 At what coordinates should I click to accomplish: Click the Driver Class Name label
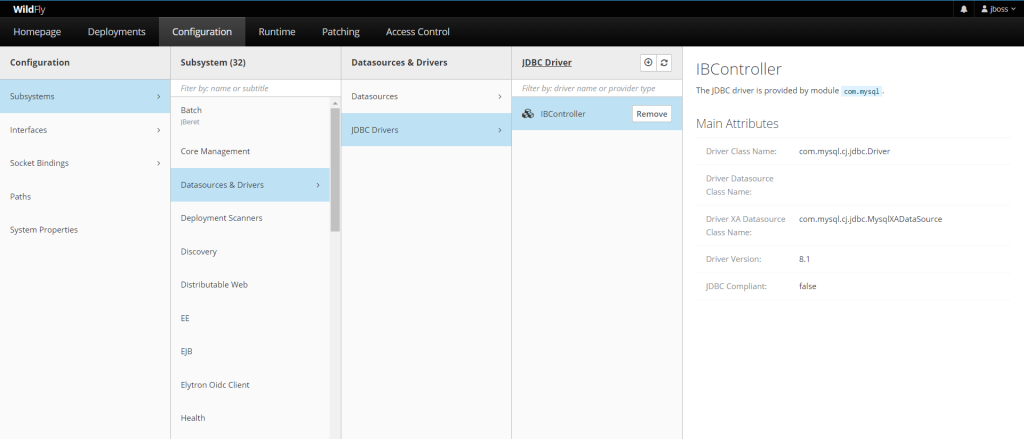(x=741, y=151)
